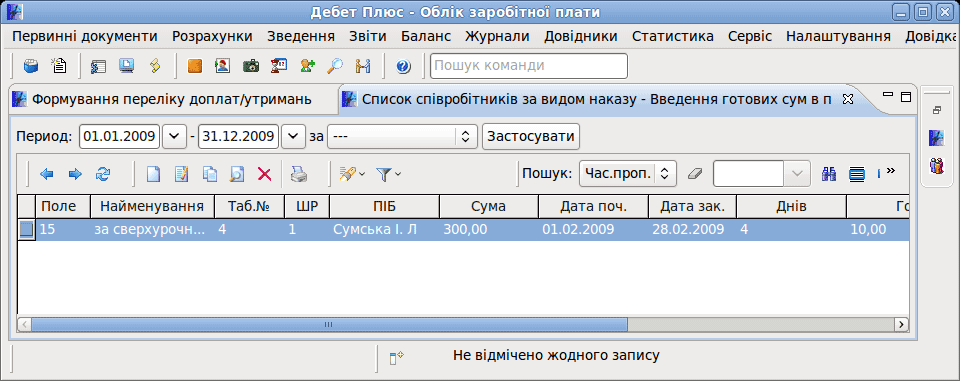The width and height of the screenshot is (960, 381).
Task: Open the start date calendar dropdown
Action: pyautogui.click(x=173, y=136)
